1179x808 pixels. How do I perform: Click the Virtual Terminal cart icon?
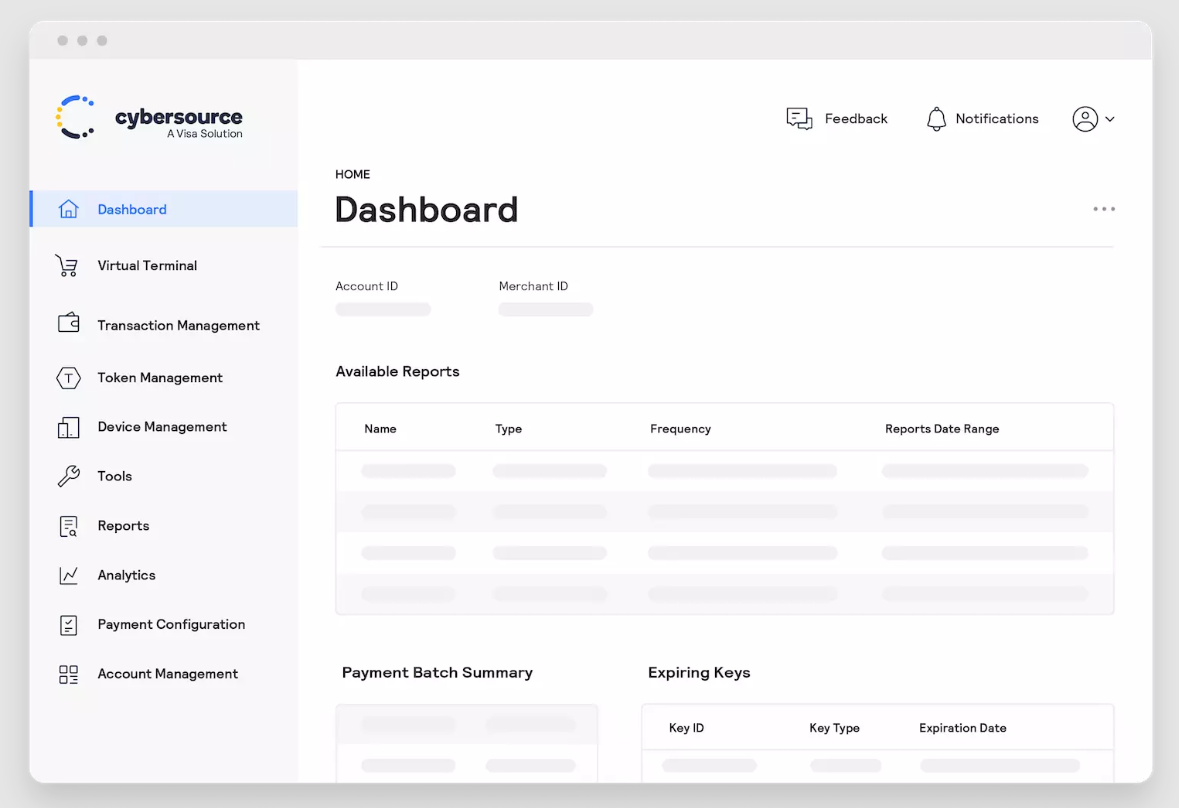point(67,265)
